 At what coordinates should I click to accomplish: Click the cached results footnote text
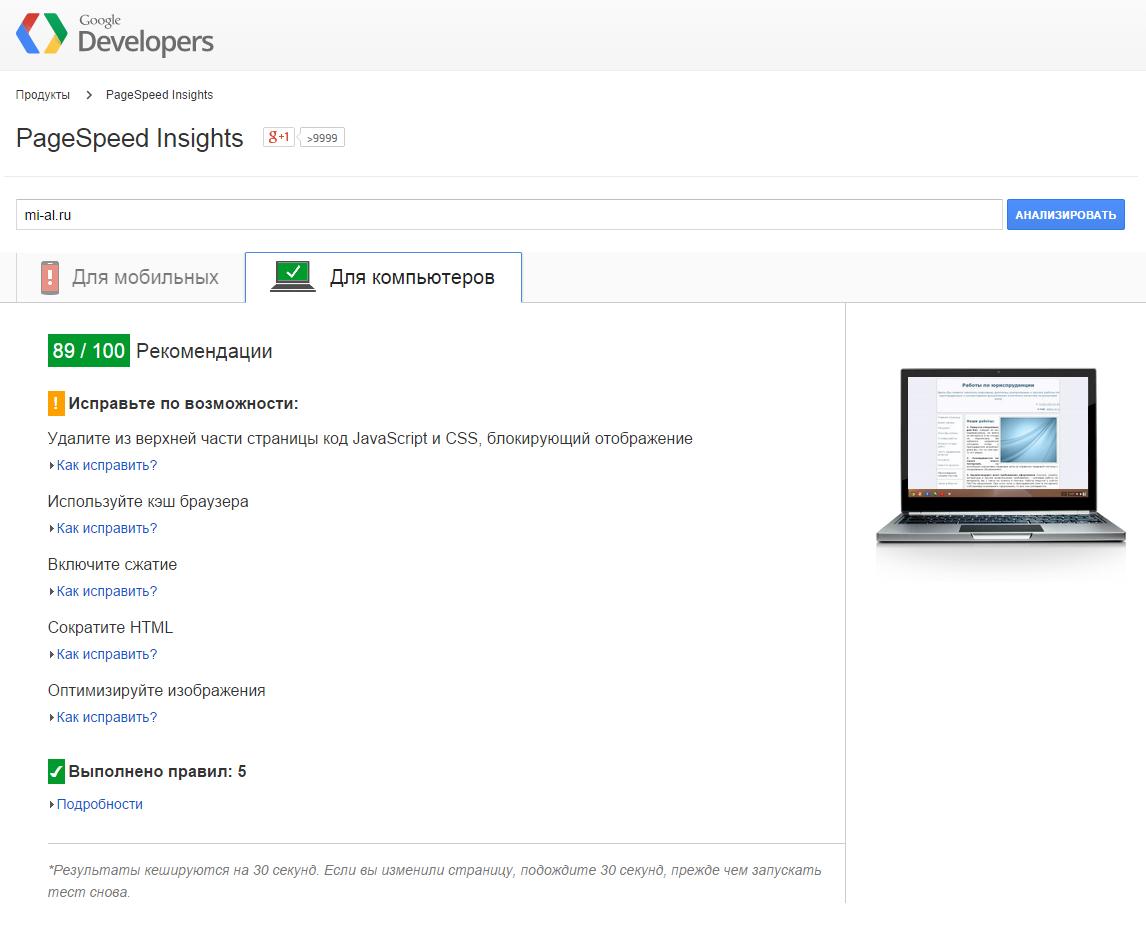click(x=435, y=881)
